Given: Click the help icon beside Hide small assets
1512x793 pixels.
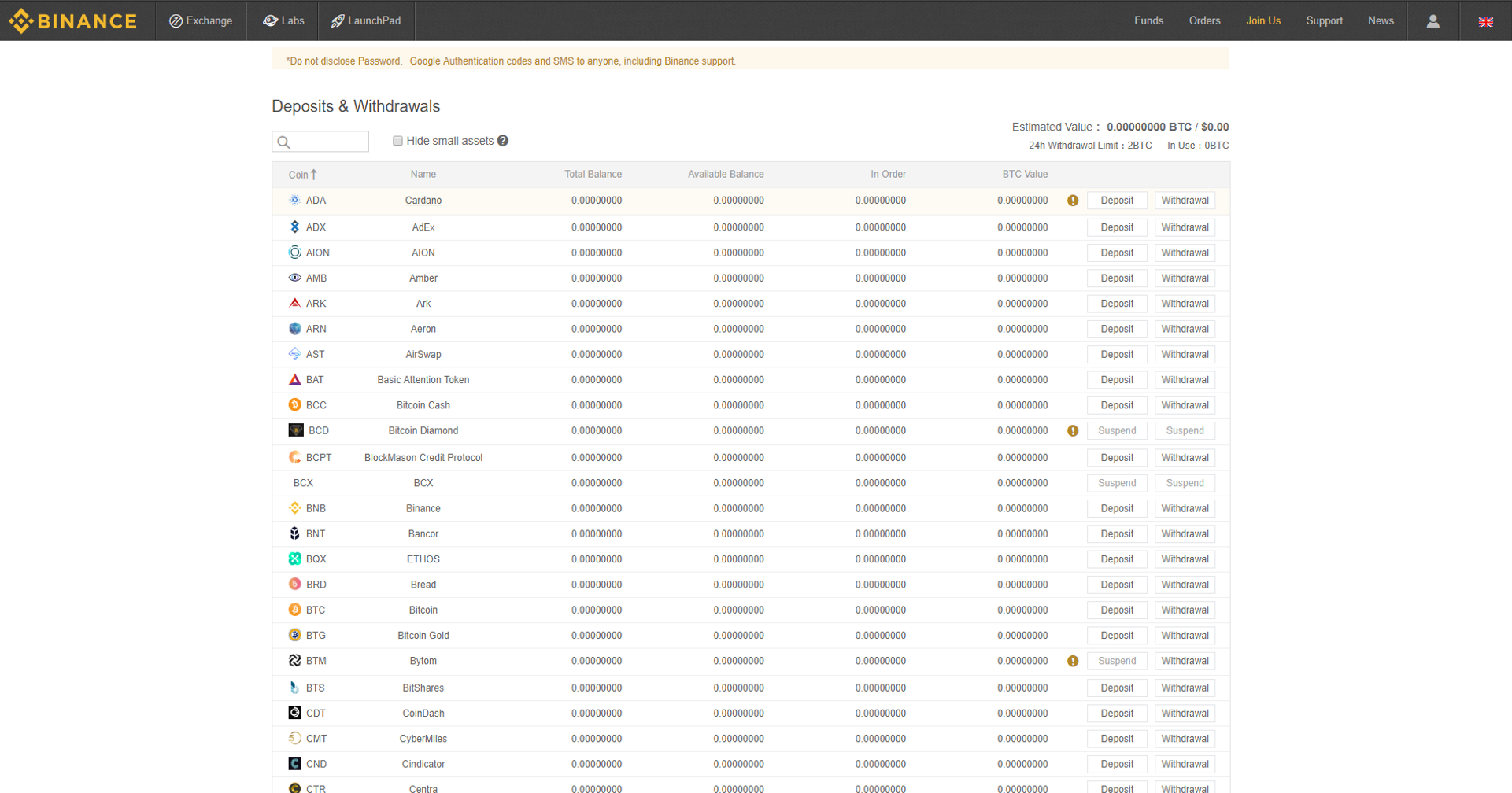Looking at the screenshot, I should [x=503, y=141].
